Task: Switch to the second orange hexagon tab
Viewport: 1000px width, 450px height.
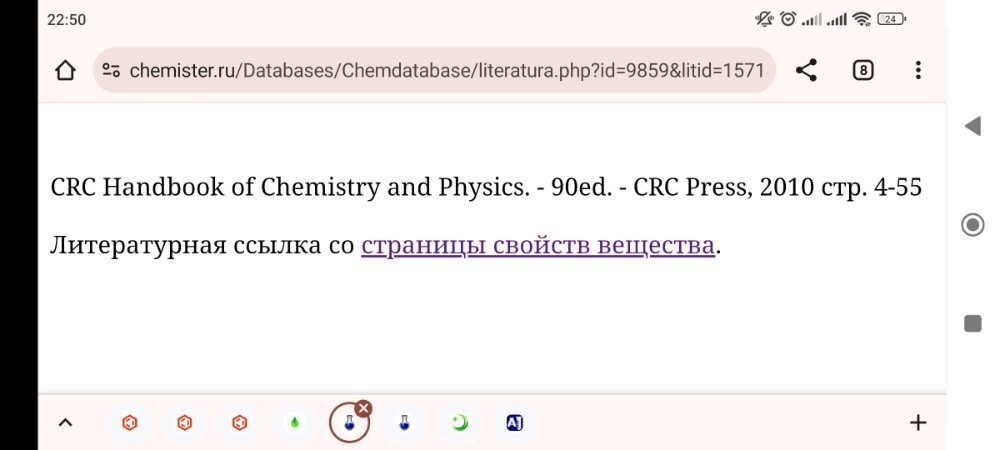Action: [x=184, y=423]
